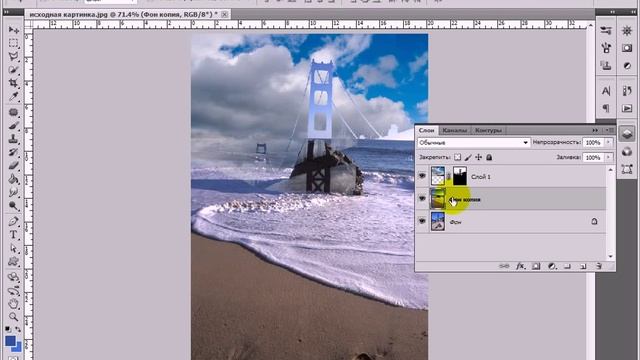This screenshot has height=360, width=640.
Task: Open the Paragraph panel icon
Action: [606, 108]
